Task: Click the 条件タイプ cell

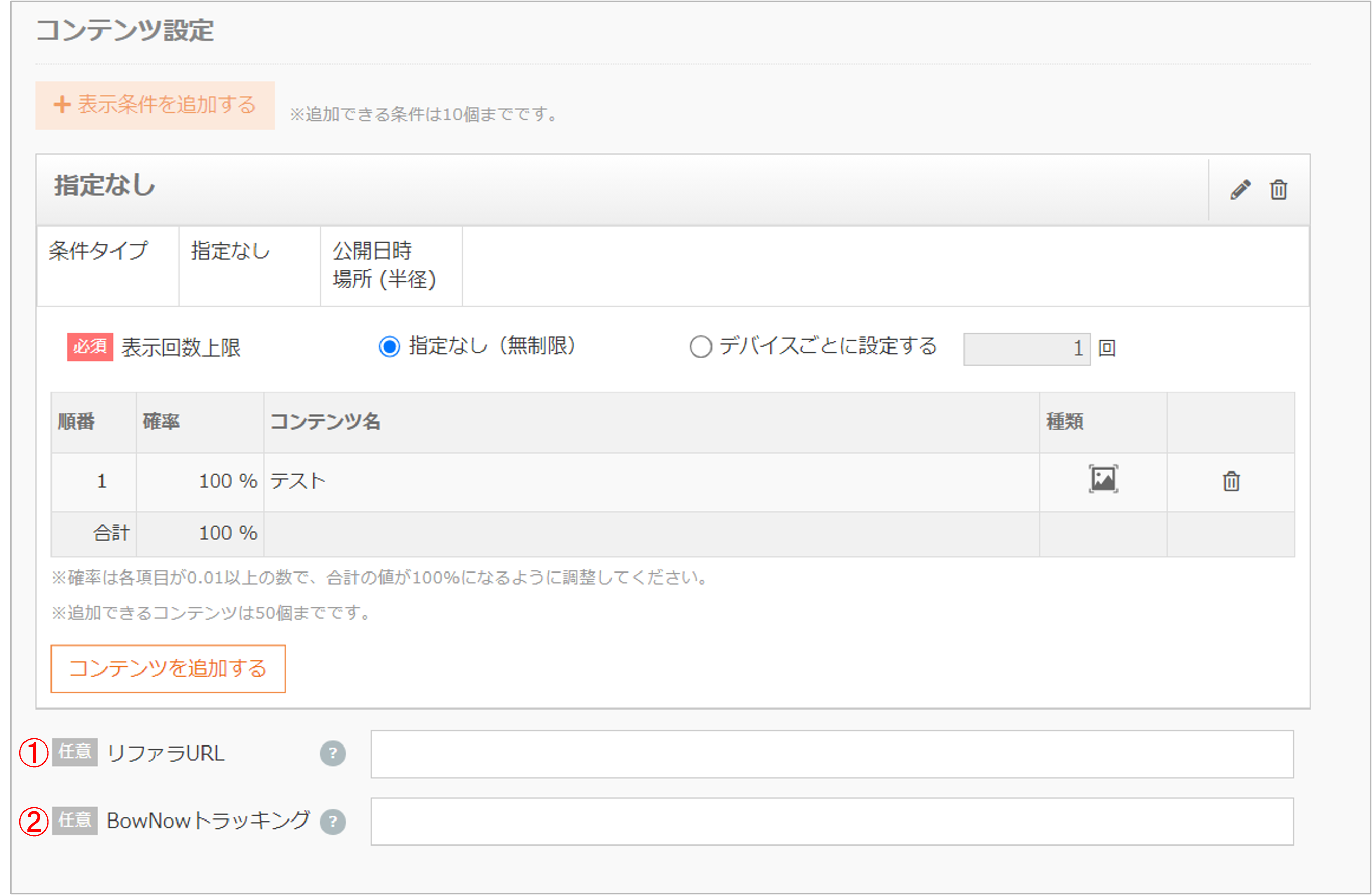Action: pyautogui.click(x=108, y=266)
